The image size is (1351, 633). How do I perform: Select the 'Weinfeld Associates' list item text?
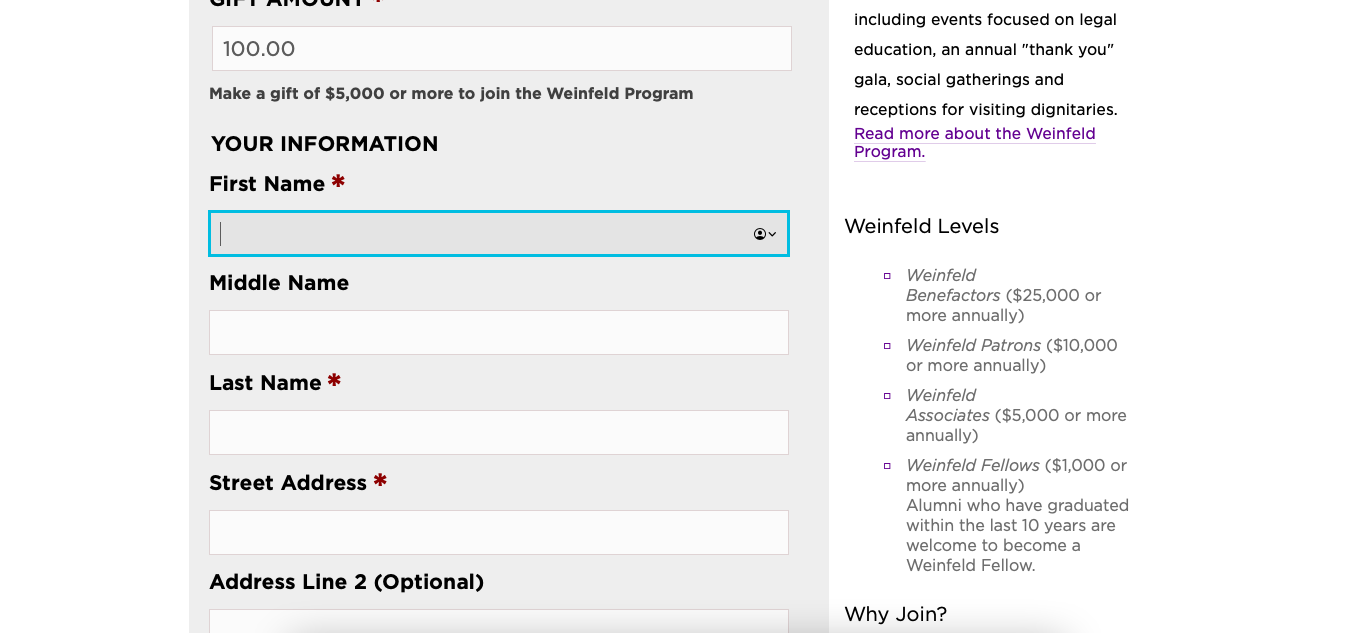coord(1016,416)
